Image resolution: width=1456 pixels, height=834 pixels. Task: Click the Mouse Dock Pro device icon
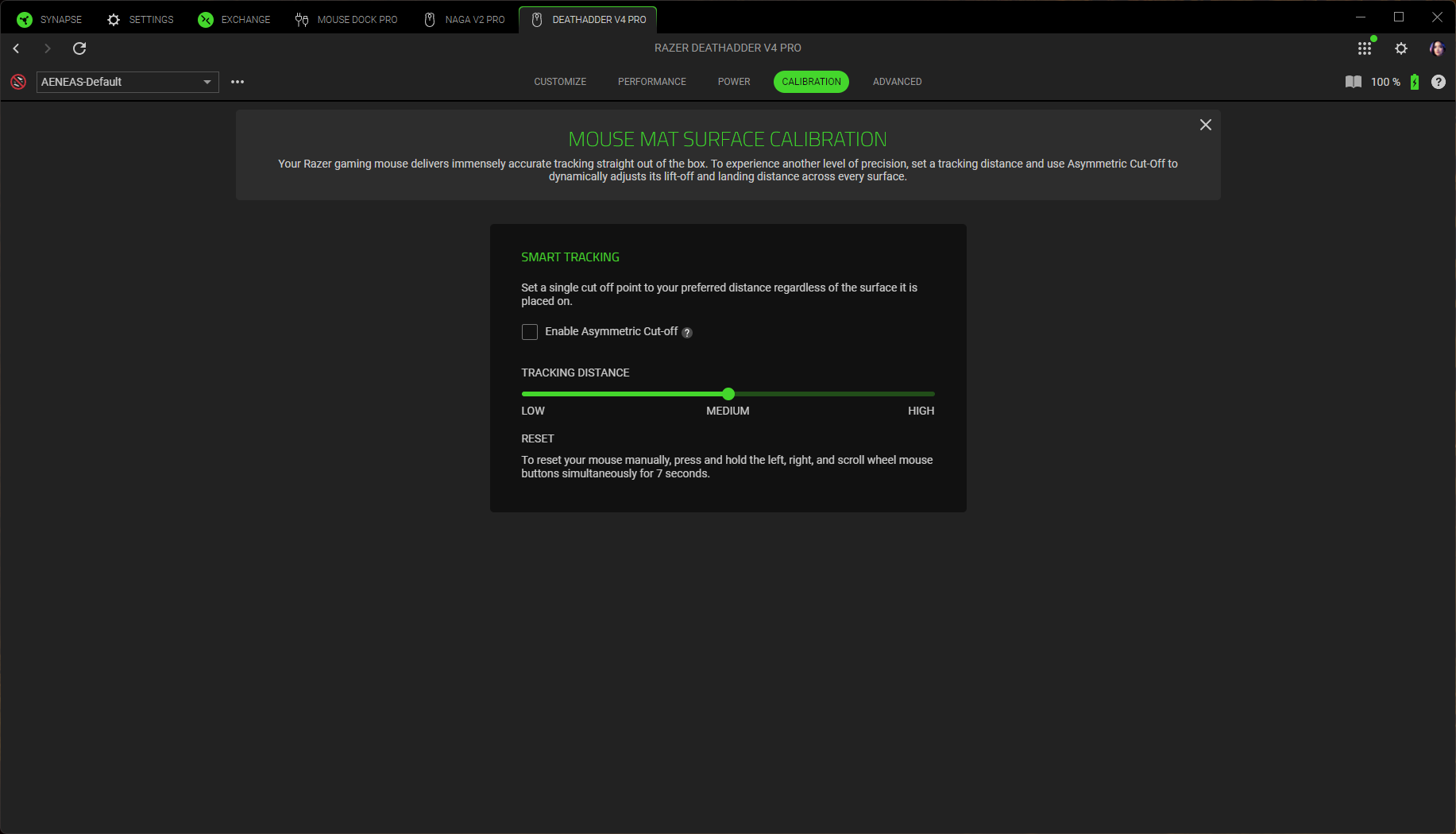pos(302,20)
